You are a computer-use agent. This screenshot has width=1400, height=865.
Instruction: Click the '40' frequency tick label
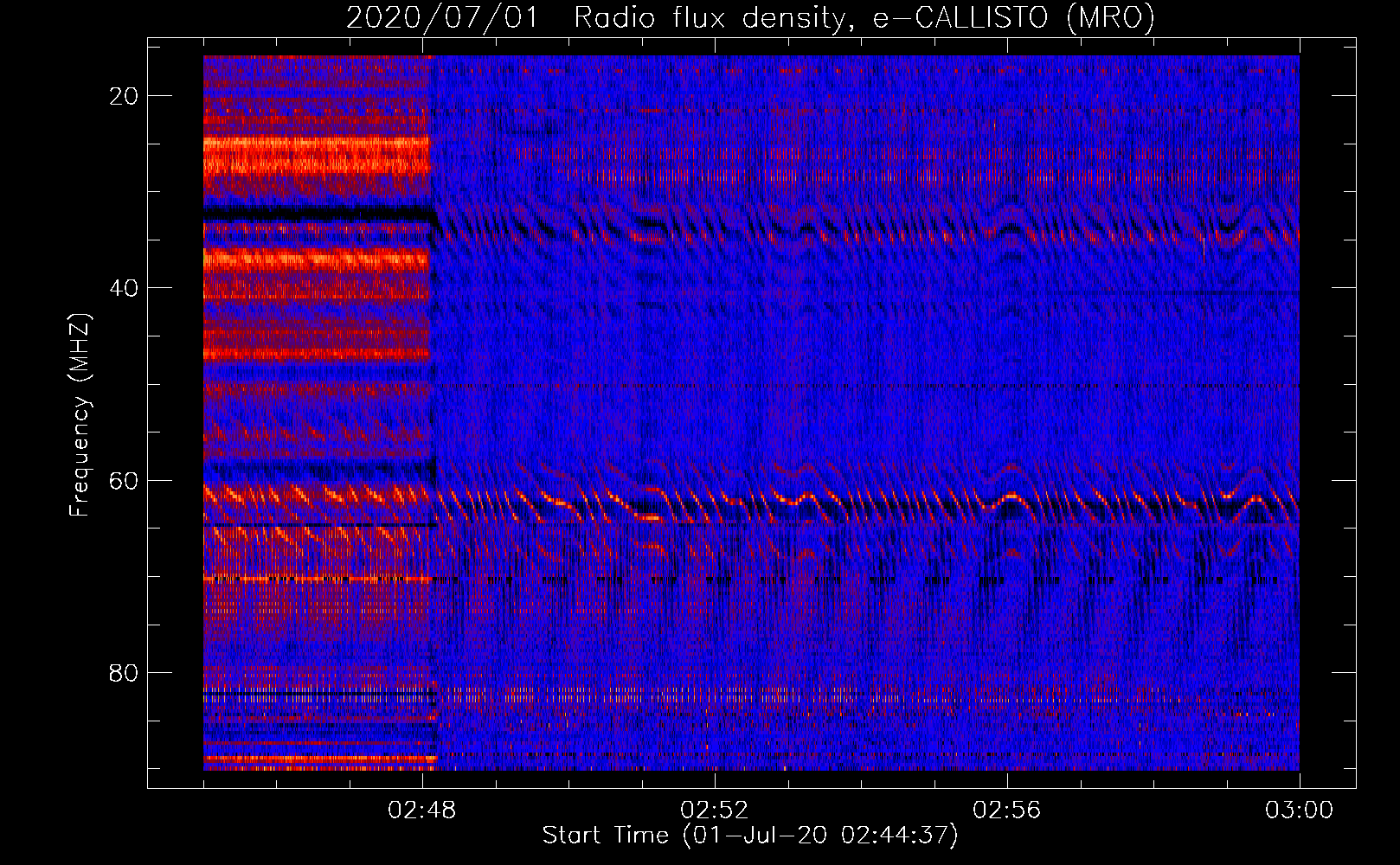click(x=124, y=288)
